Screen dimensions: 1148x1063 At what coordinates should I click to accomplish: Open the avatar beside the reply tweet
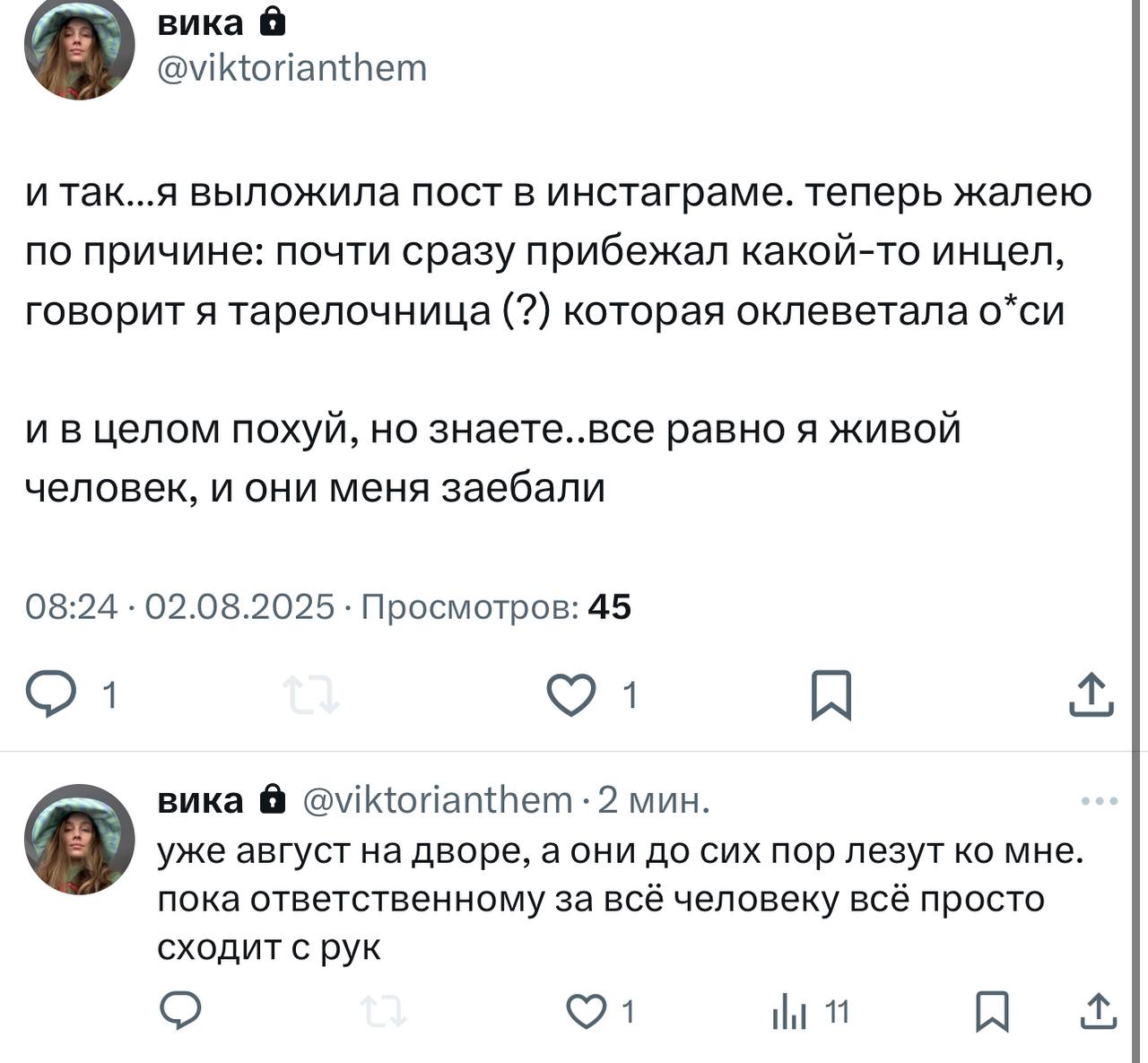tap(79, 840)
